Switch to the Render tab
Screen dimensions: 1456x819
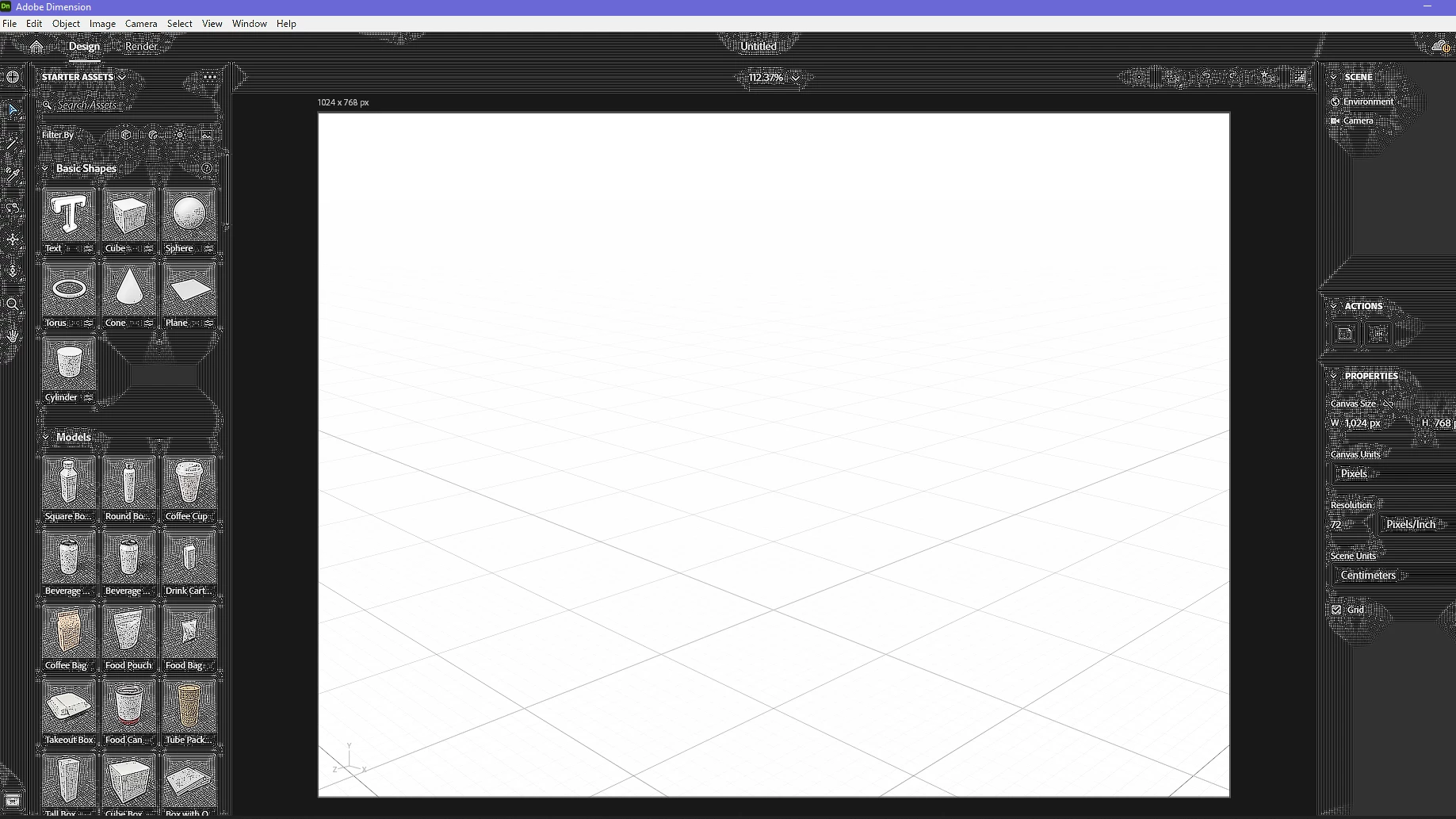coord(141,46)
